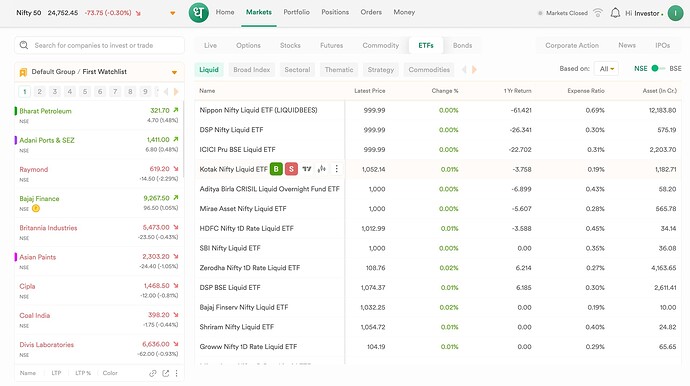
Task: Open the Portfolio tab
Action: (297, 12)
